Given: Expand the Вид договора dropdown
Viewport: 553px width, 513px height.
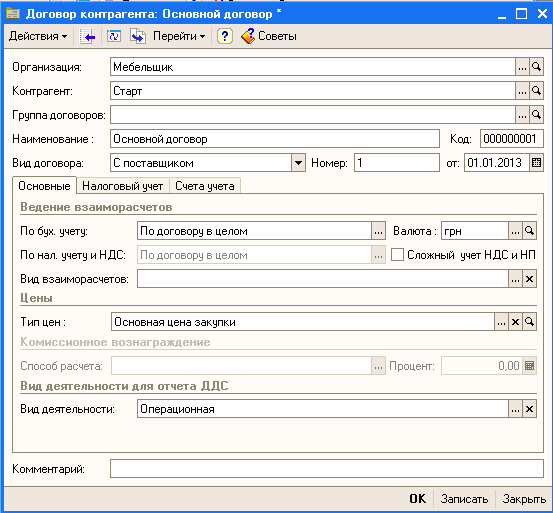Looking at the screenshot, I should tap(298, 163).
